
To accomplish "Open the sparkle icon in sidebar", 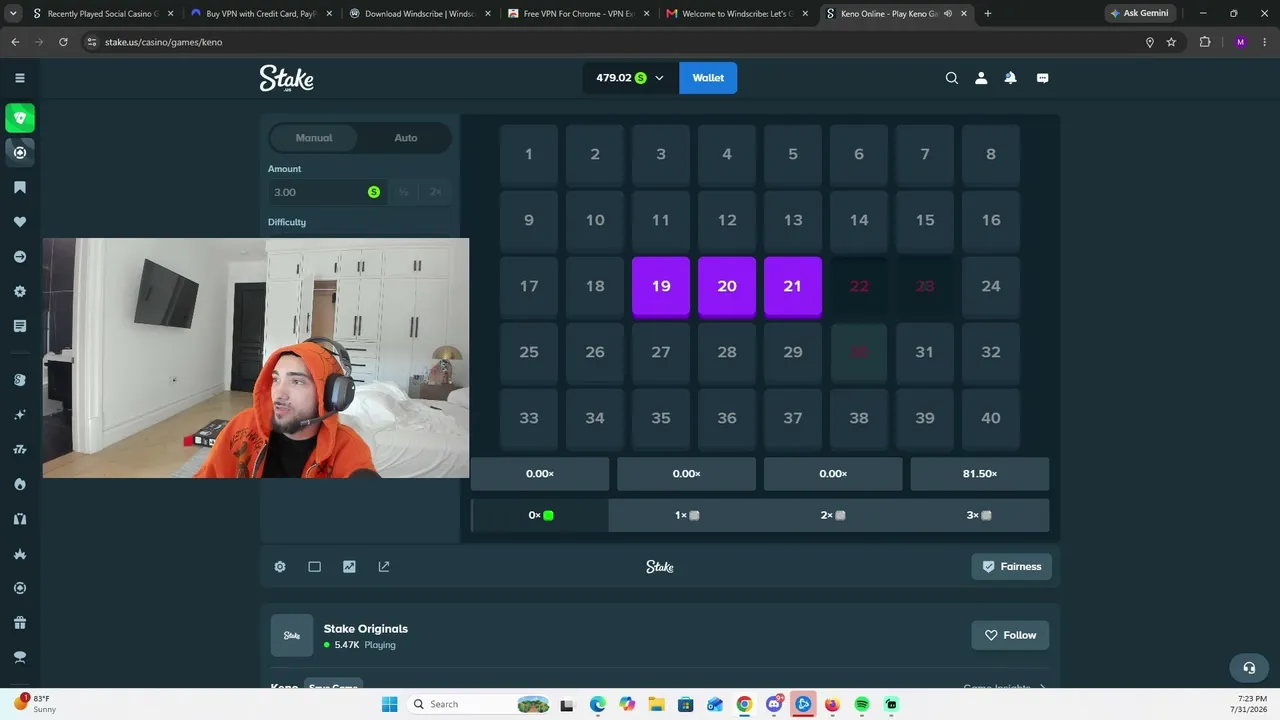I will coord(20,414).
